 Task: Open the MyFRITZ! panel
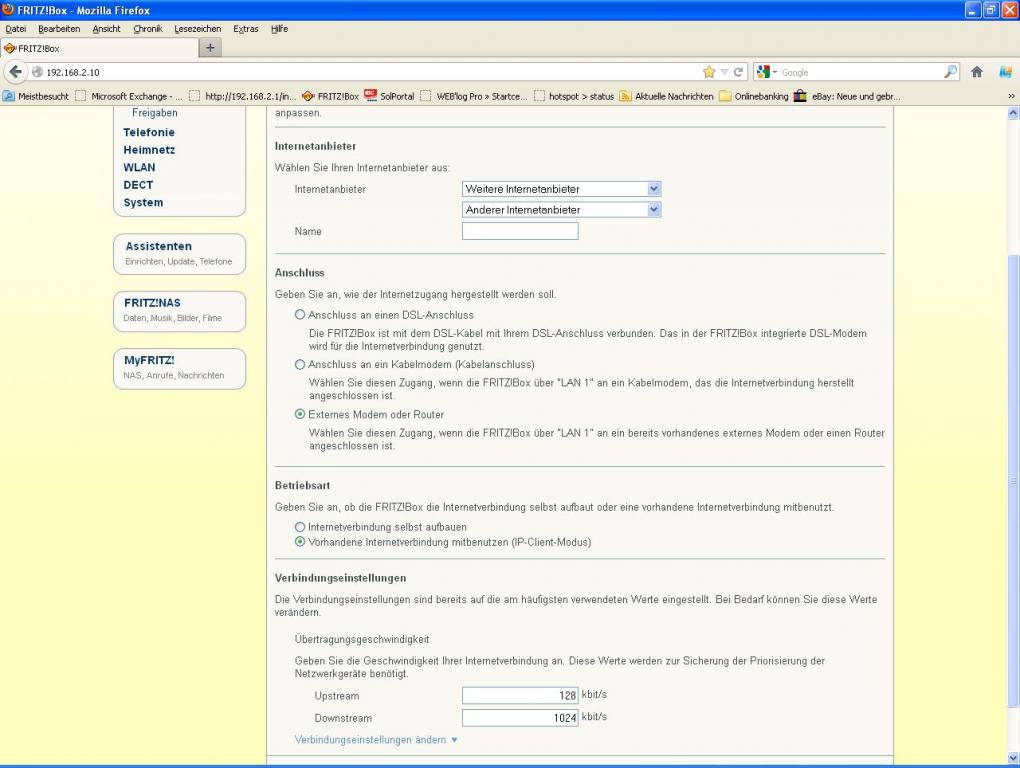coord(180,368)
